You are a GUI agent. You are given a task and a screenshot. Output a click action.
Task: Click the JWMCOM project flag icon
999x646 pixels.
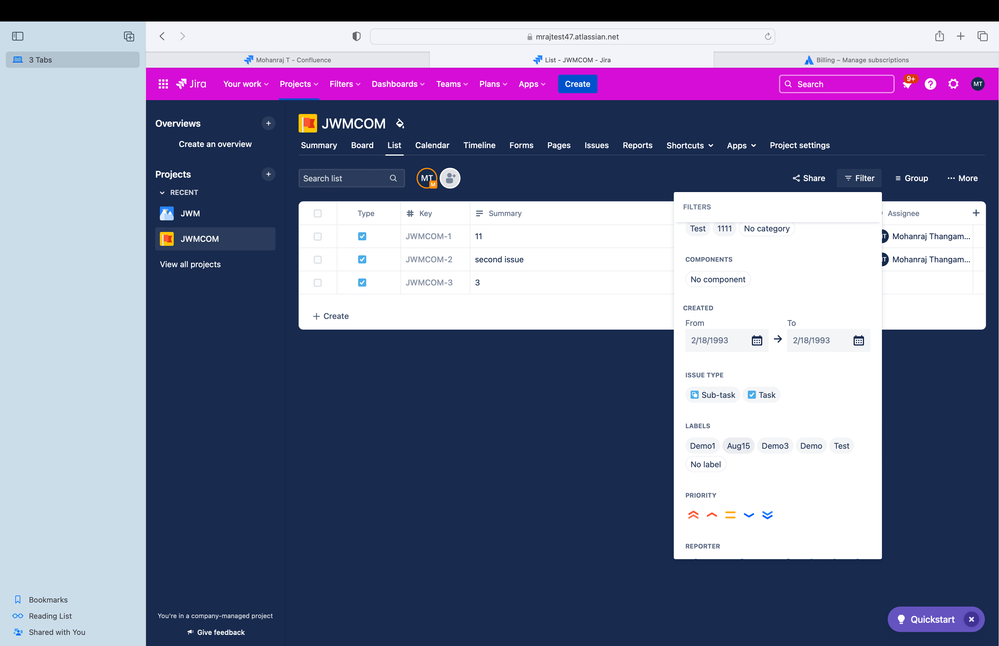coord(308,123)
